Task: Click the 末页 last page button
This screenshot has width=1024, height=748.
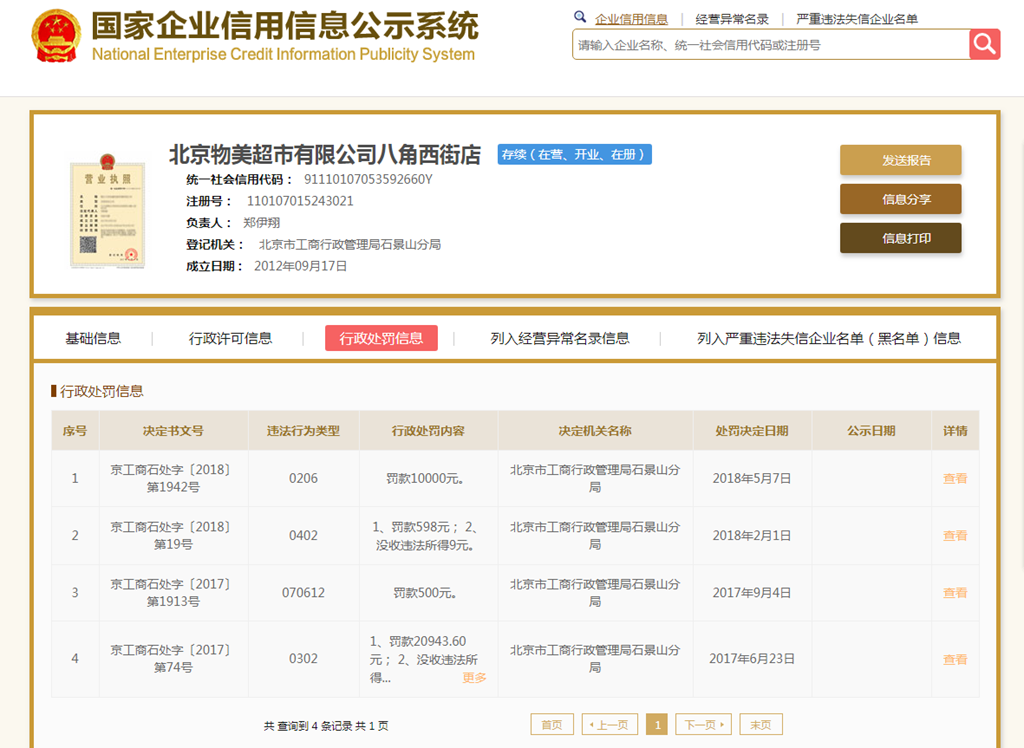Action: [761, 725]
